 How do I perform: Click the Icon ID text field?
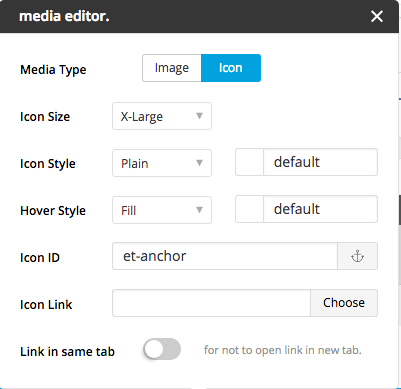tap(225, 256)
